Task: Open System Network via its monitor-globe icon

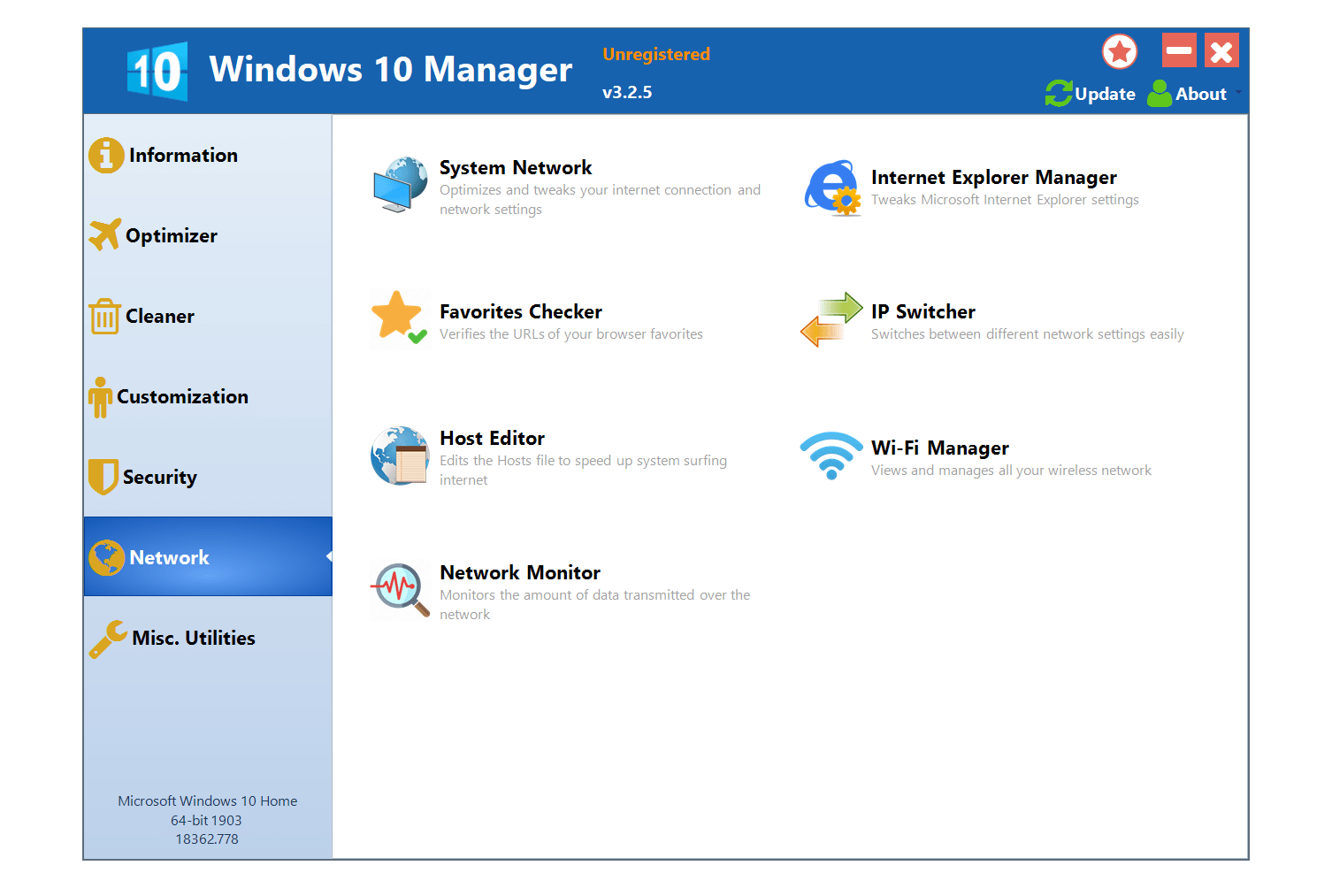Action: pyautogui.click(x=400, y=185)
